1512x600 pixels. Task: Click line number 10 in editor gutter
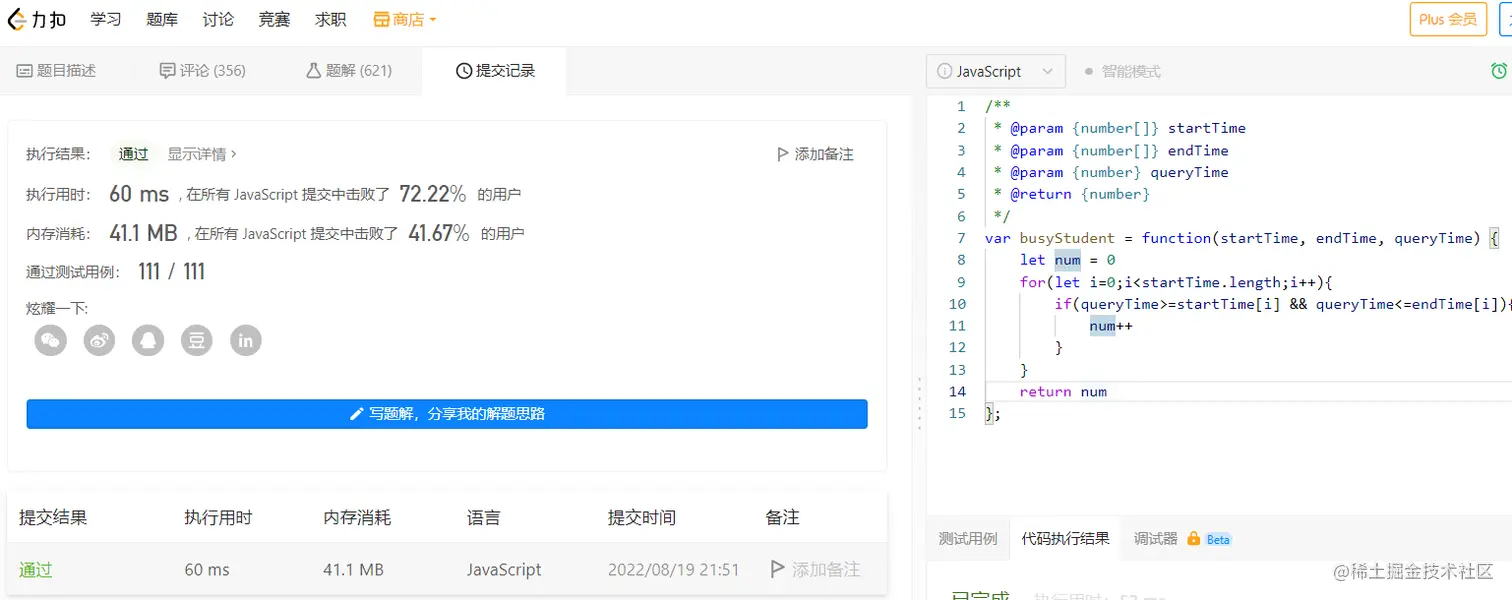tap(957, 304)
